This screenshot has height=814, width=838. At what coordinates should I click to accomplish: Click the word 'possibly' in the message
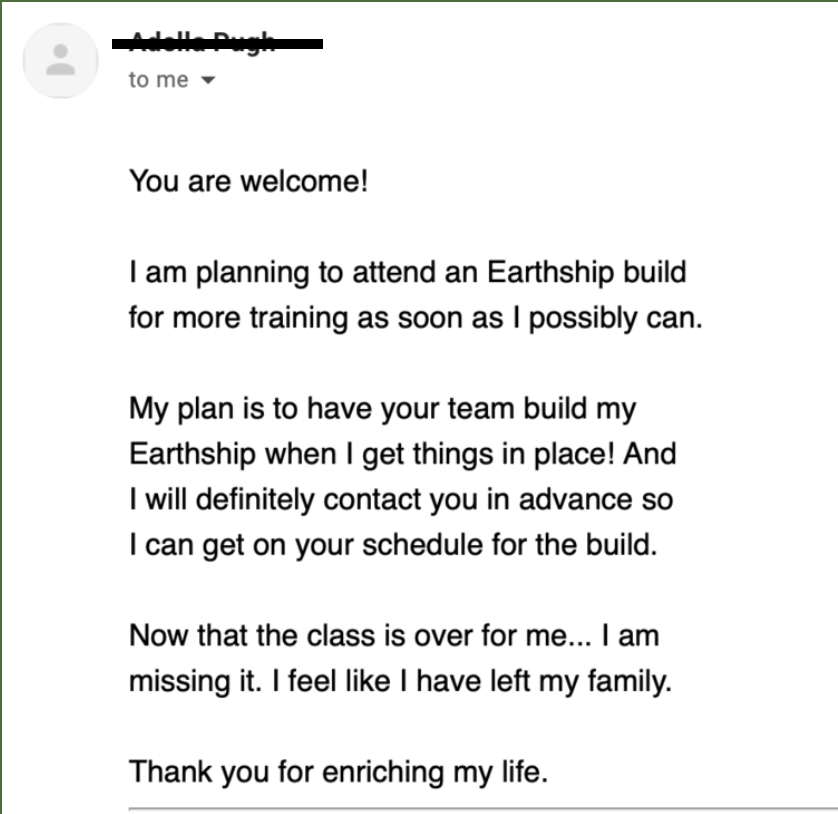(583, 319)
